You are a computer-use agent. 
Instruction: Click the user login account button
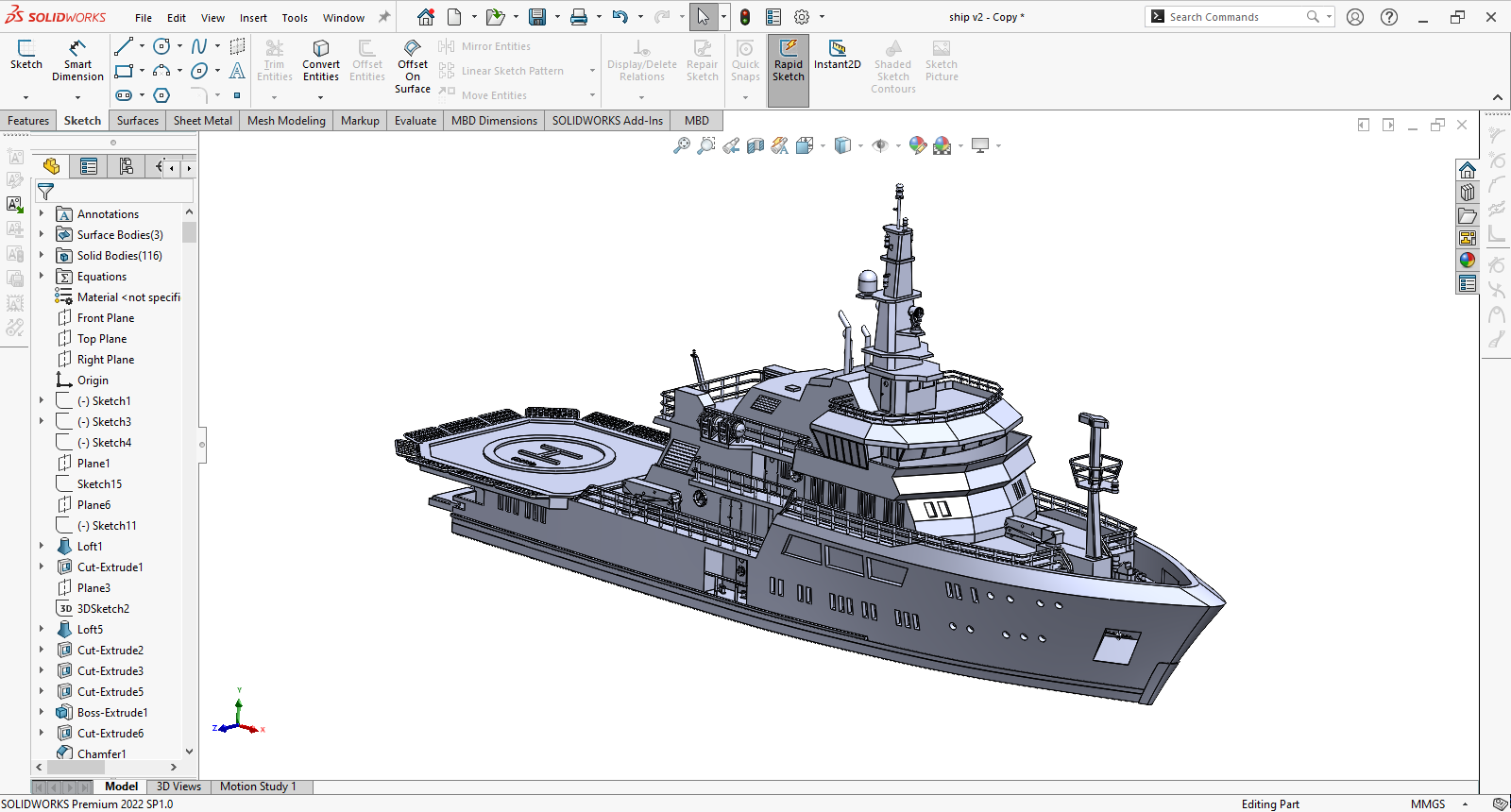coord(1355,17)
